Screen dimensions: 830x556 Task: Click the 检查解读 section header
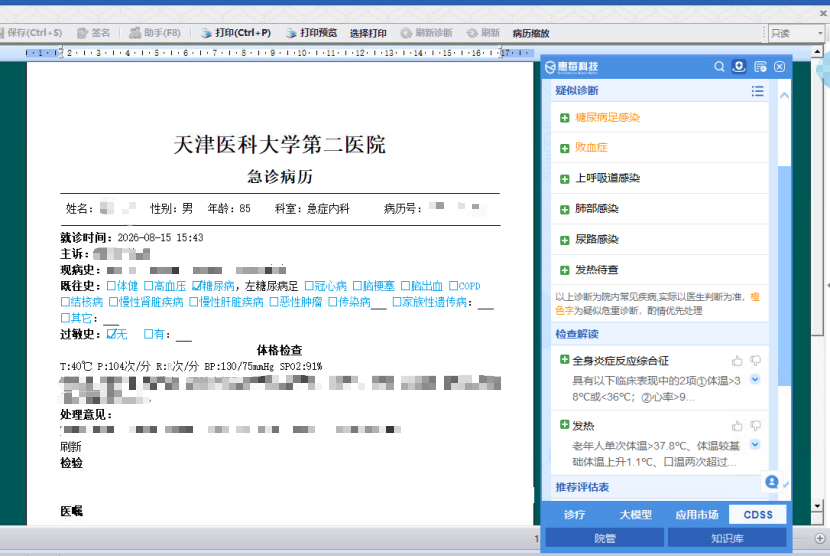tap(576, 334)
